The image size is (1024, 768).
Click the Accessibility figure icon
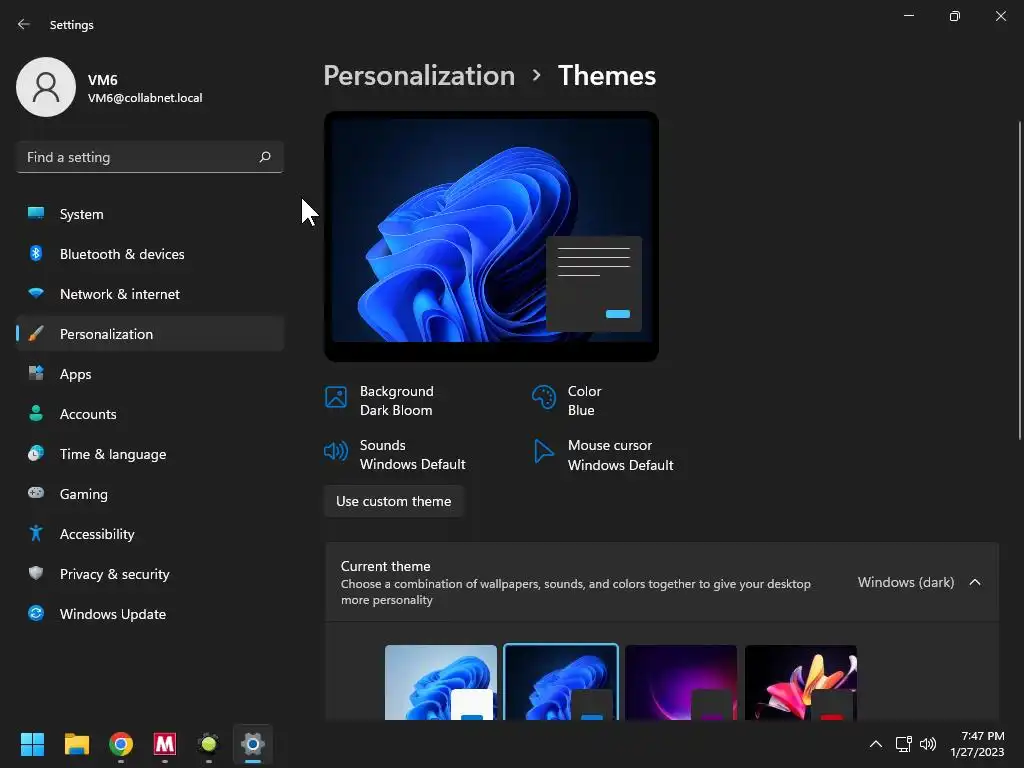36,534
